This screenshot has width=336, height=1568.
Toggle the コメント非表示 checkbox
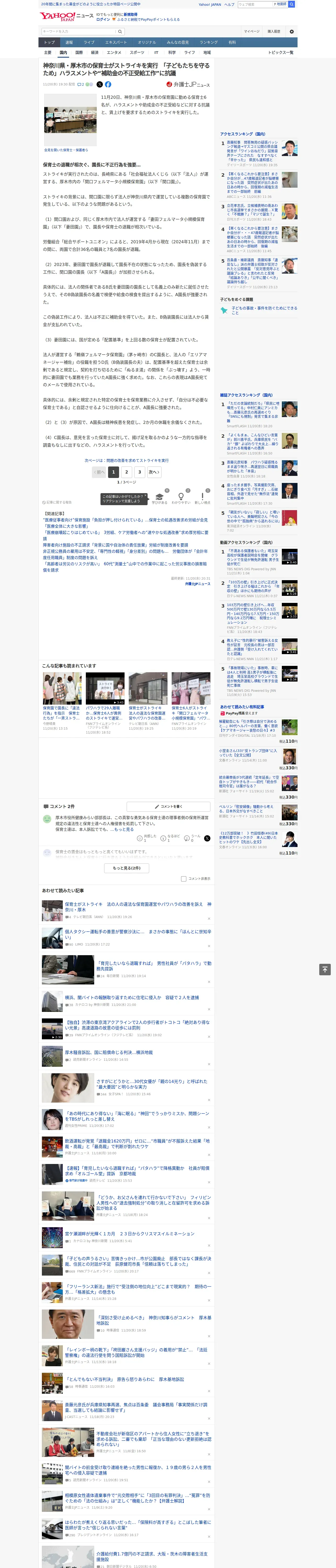click(x=183, y=878)
